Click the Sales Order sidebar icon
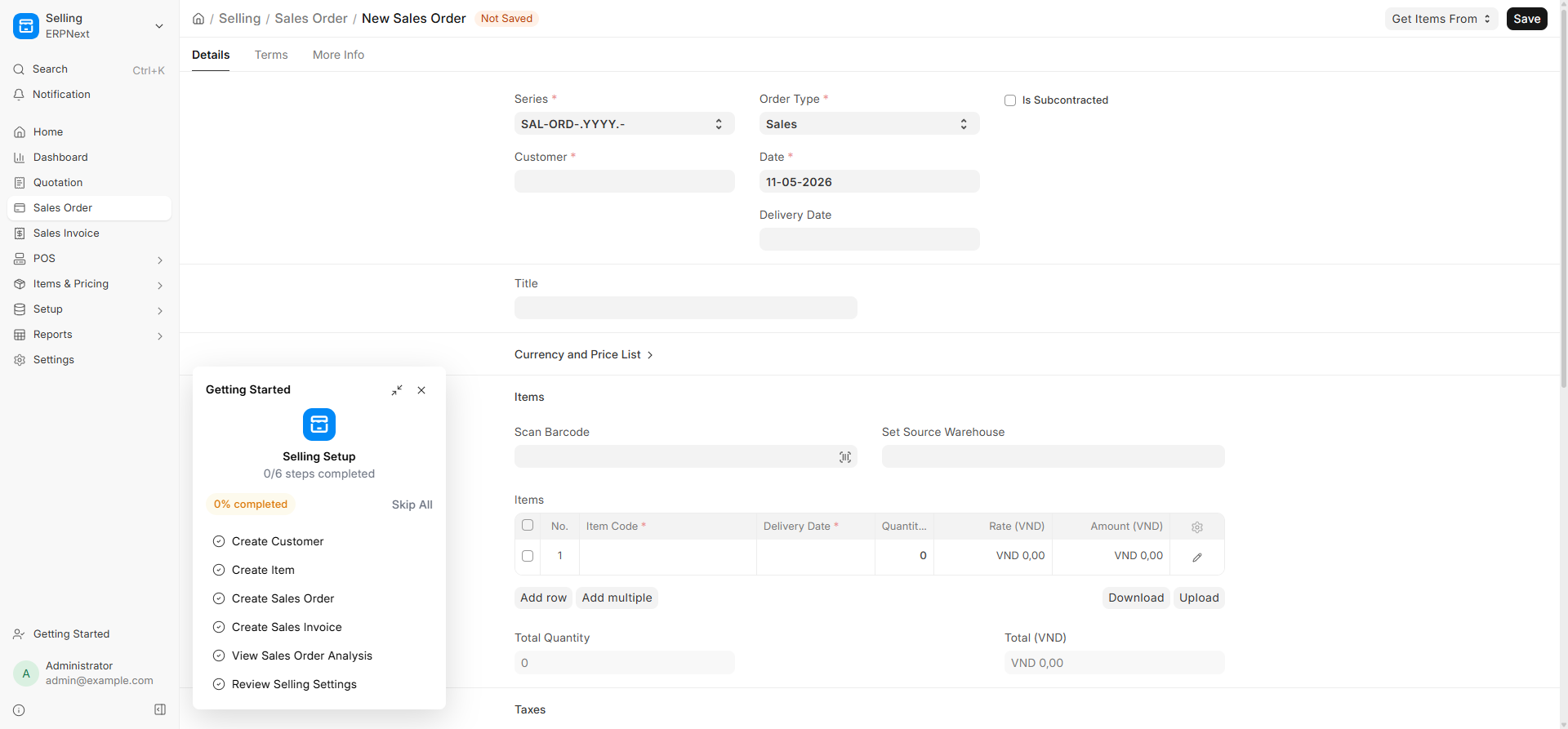The image size is (1568, 729). click(x=20, y=208)
